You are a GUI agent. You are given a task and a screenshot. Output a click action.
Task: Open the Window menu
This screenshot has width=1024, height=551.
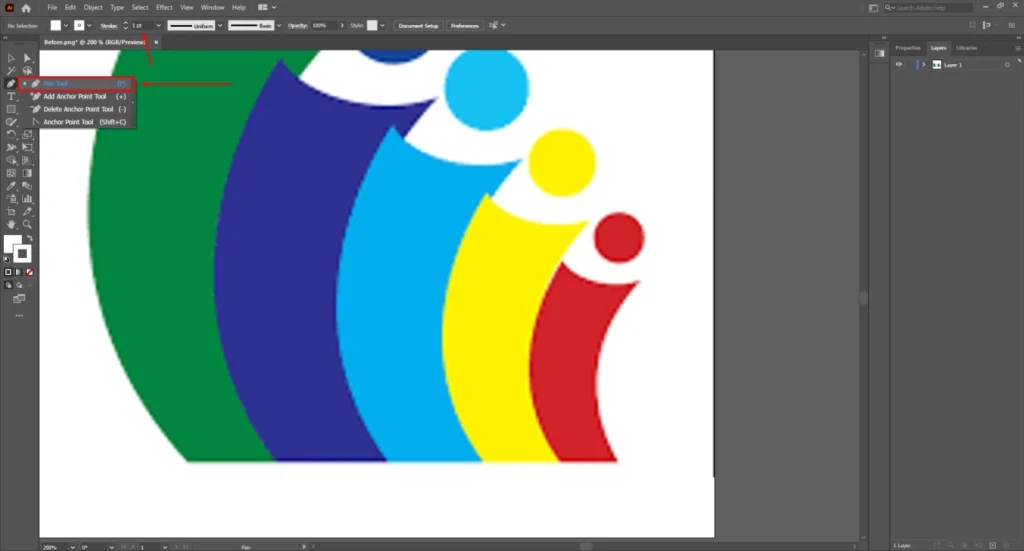(212, 7)
